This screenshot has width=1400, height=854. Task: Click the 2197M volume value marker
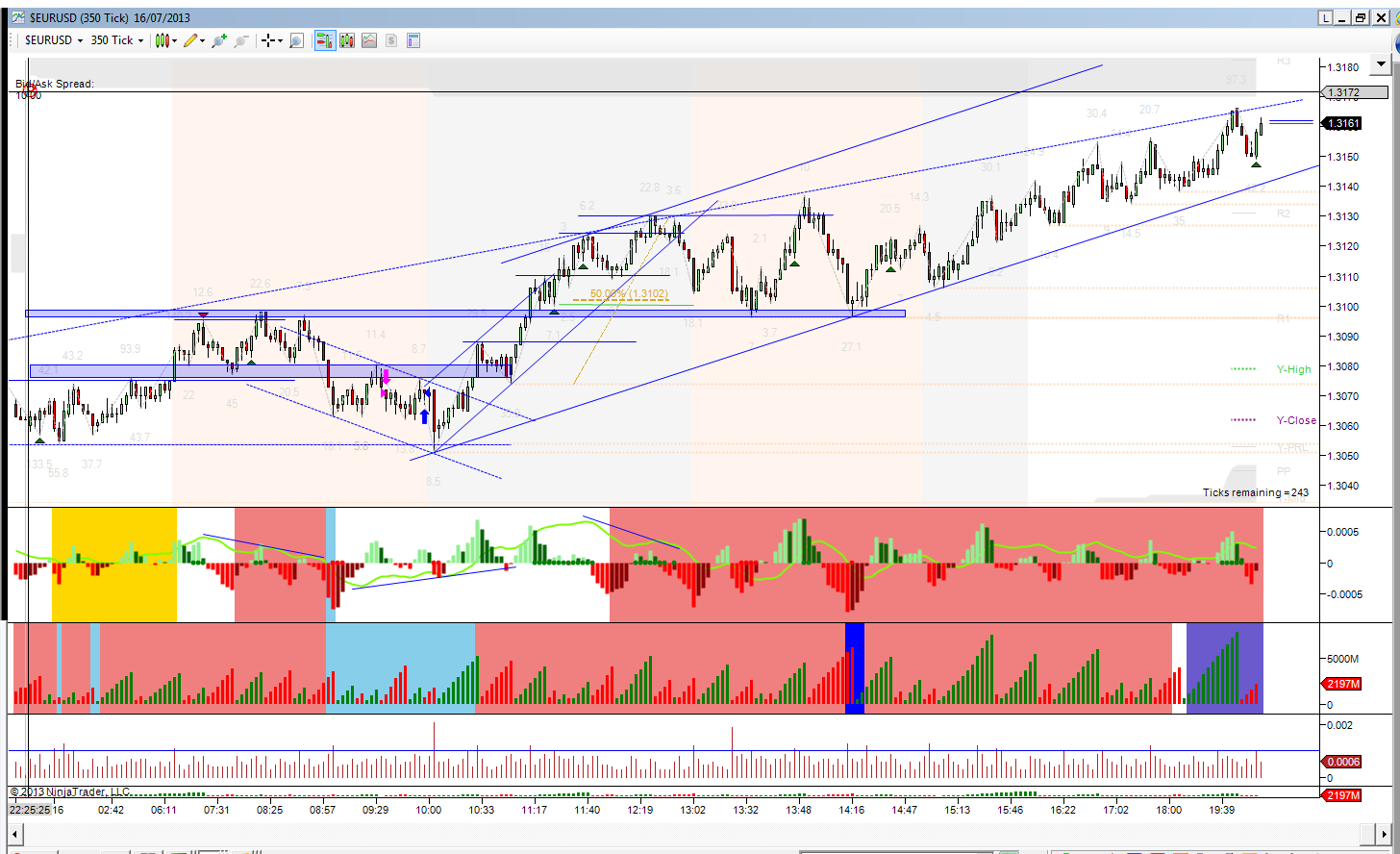pyautogui.click(x=1343, y=684)
